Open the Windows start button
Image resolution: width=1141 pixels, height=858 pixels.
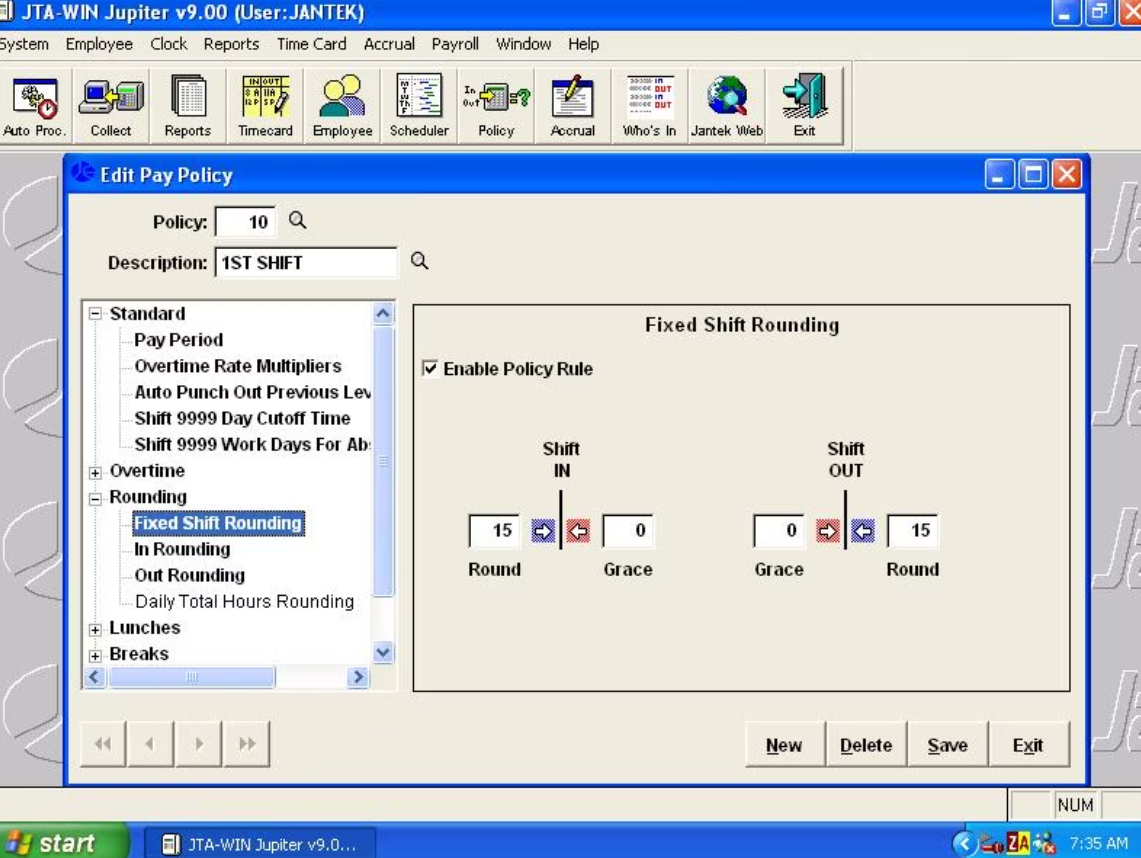(64, 843)
